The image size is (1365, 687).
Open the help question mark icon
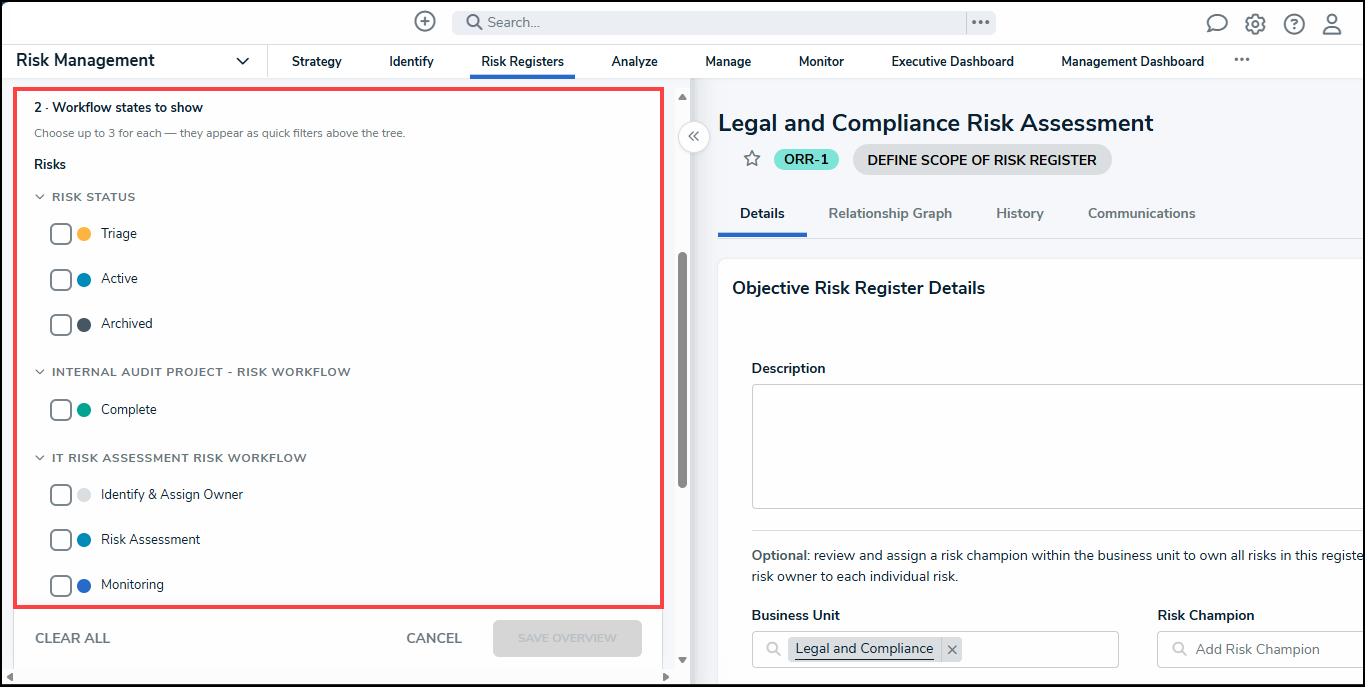pyautogui.click(x=1294, y=24)
